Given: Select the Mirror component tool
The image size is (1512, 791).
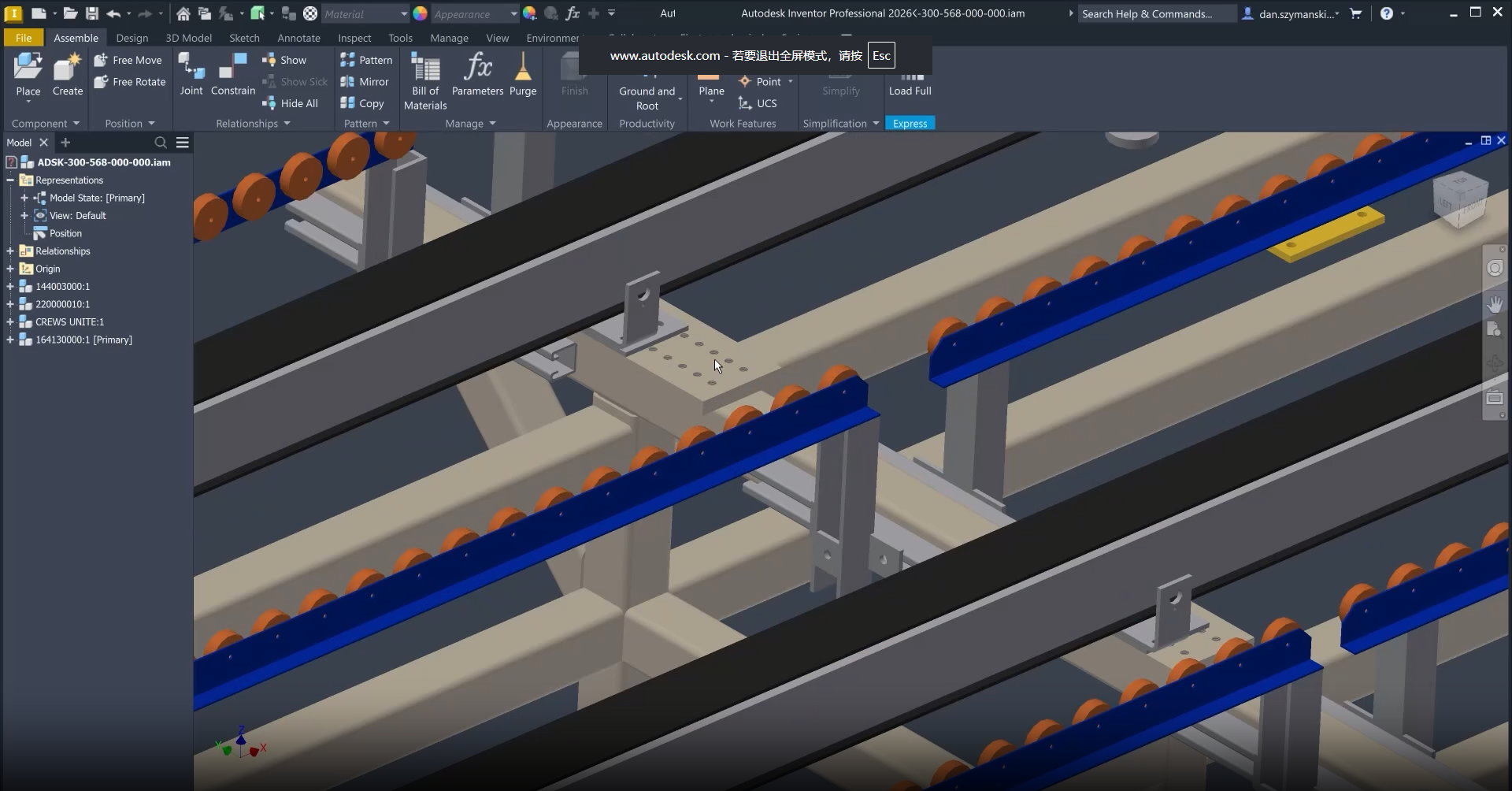Looking at the screenshot, I should (365, 82).
